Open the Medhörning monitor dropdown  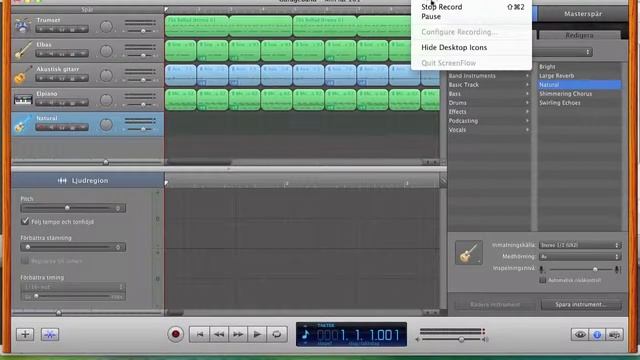point(580,256)
